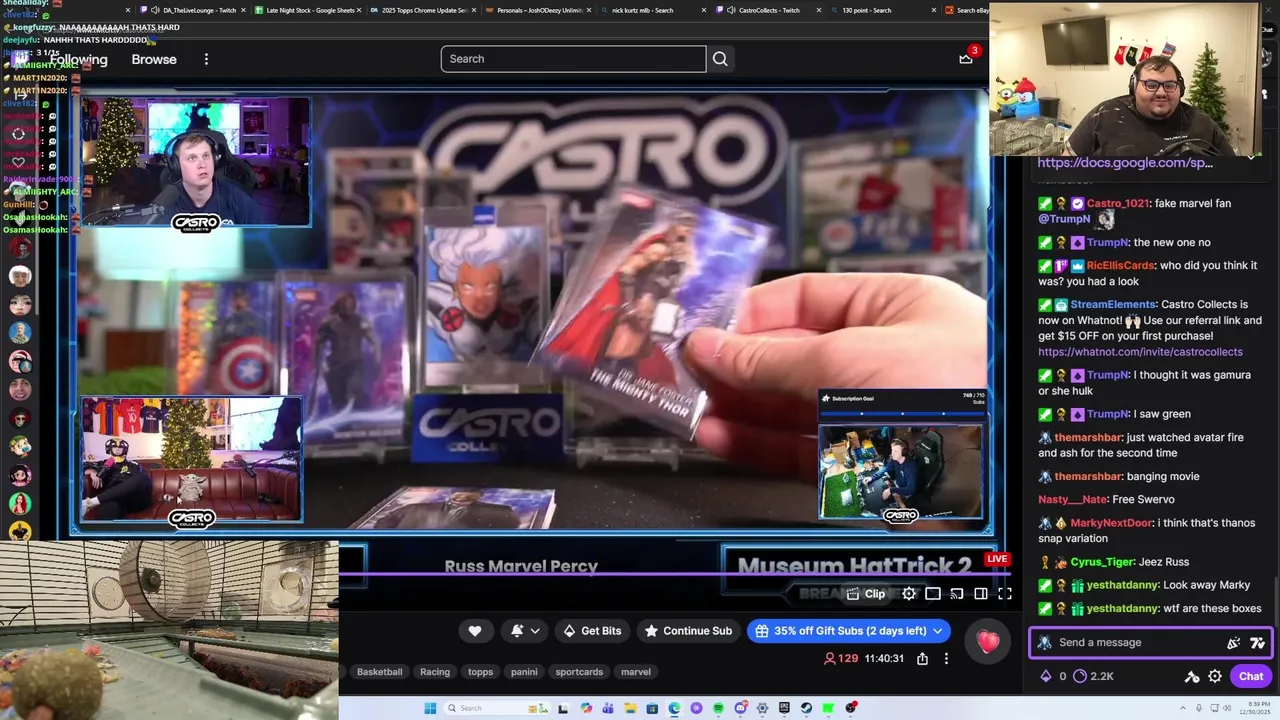The image size is (1280, 720).
Task: Click the Twitch Search input box
Action: coord(573,59)
